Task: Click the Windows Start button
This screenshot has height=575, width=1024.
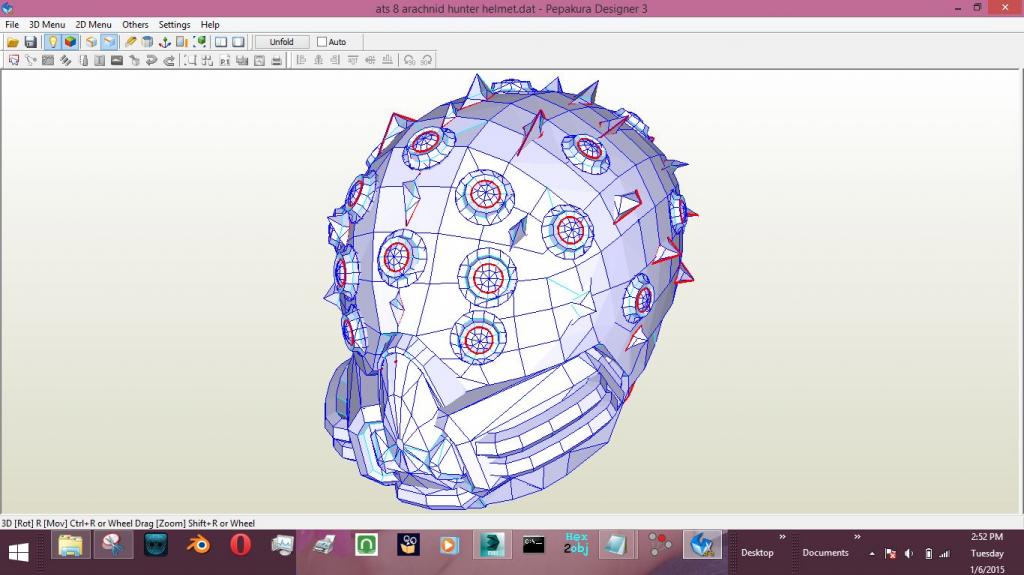Action: click(x=18, y=551)
